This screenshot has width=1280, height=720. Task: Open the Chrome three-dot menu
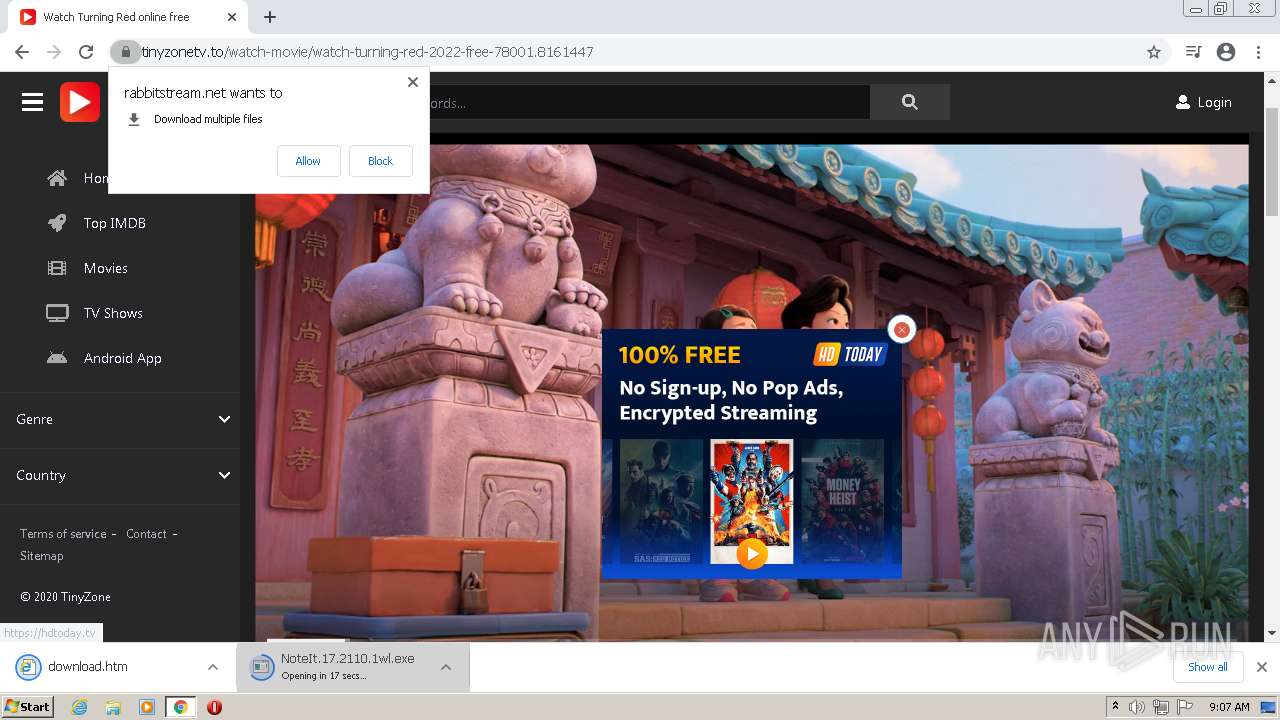coord(1259,52)
